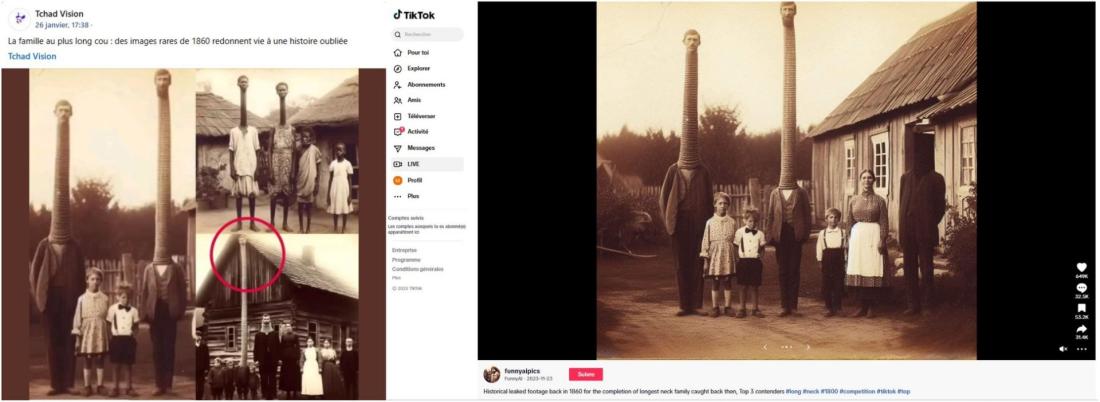Click the TikTok logo

pyautogui.click(x=413, y=15)
